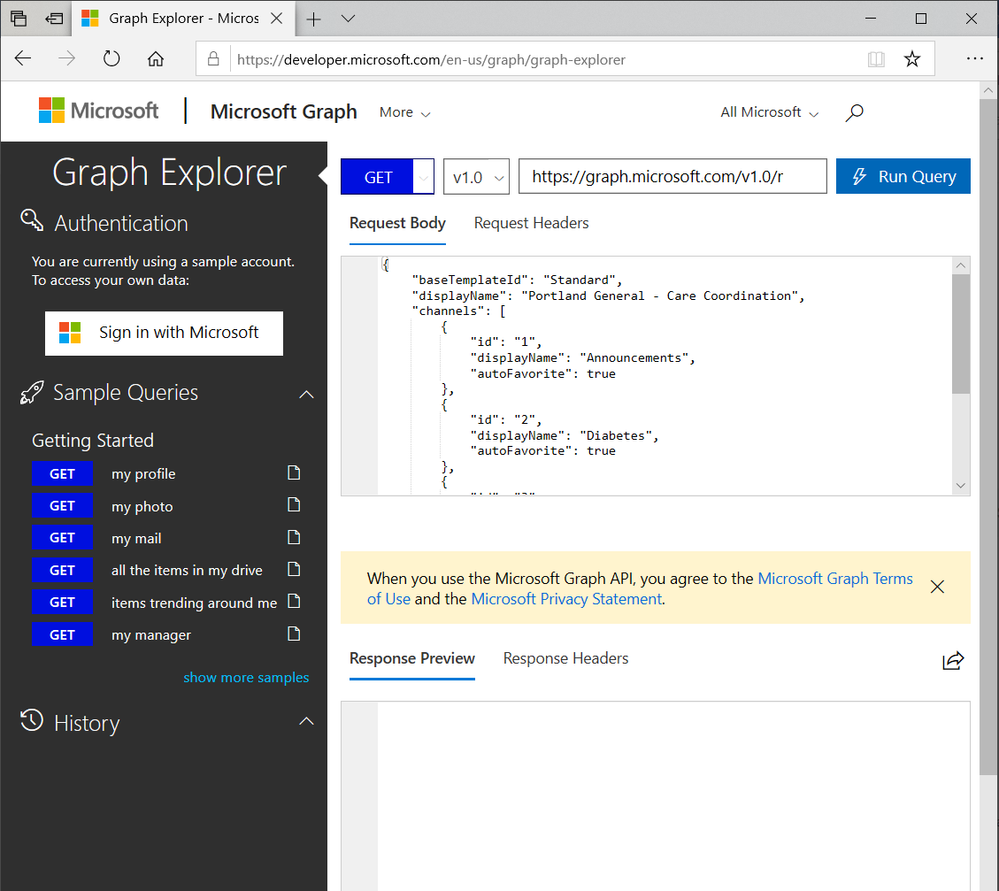Open docs for my photo query
The image size is (999, 891).
[x=294, y=505]
